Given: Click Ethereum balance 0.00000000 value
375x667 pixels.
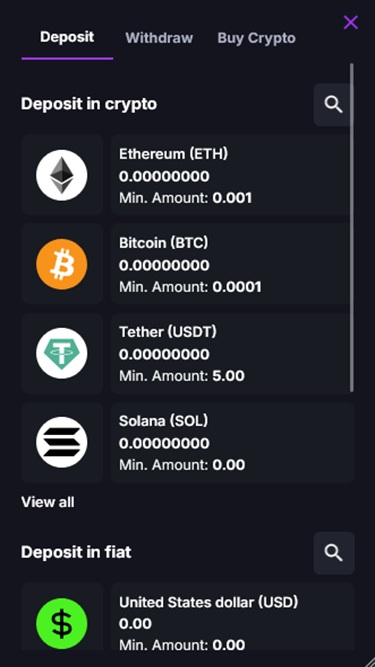Looking at the screenshot, I should (x=164, y=176).
